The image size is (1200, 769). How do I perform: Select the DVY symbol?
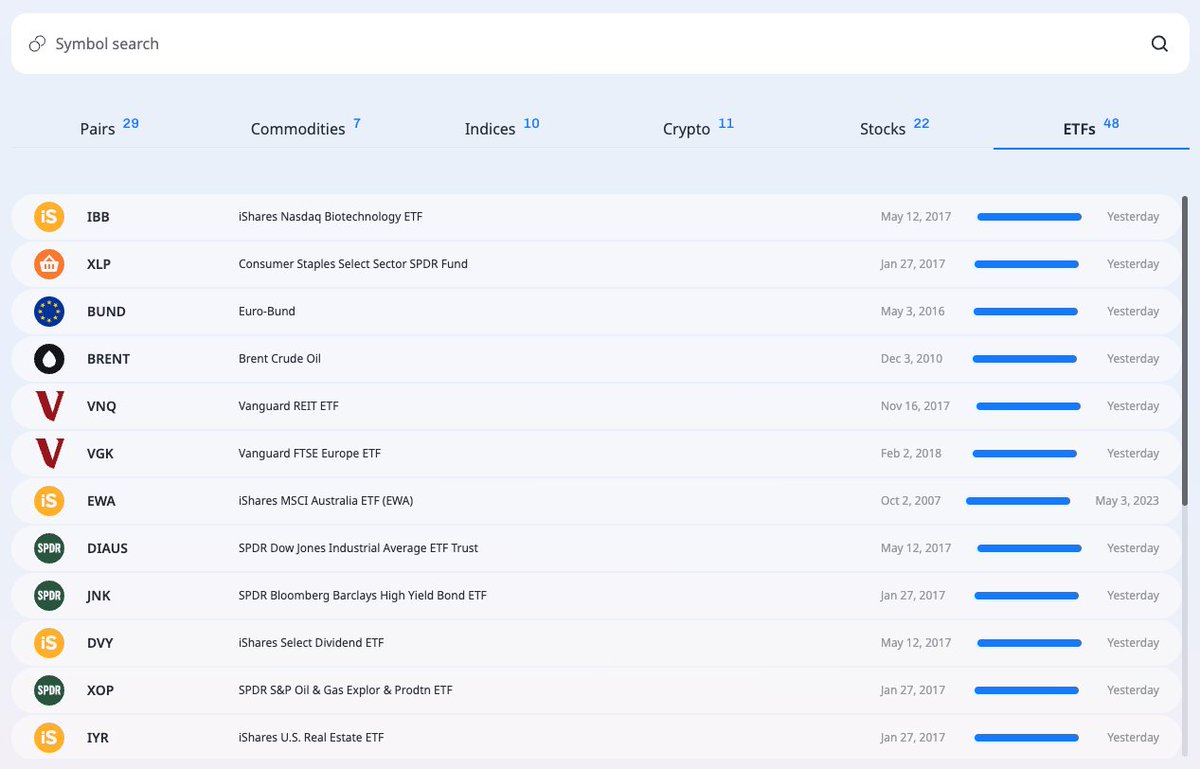pyautogui.click(x=100, y=643)
